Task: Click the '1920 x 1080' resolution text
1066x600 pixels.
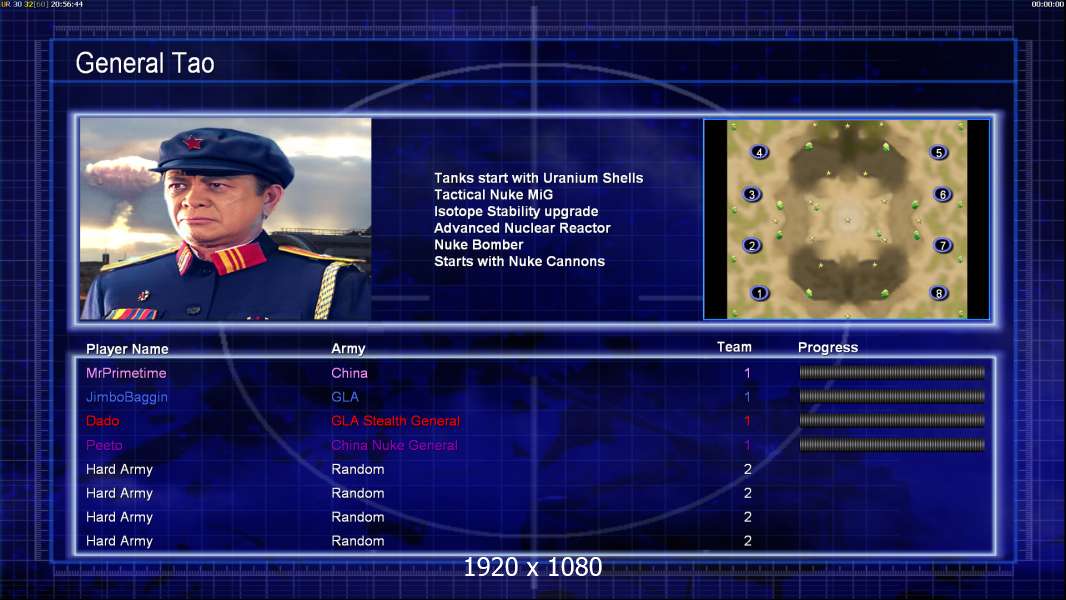Action: pos(533,567)
